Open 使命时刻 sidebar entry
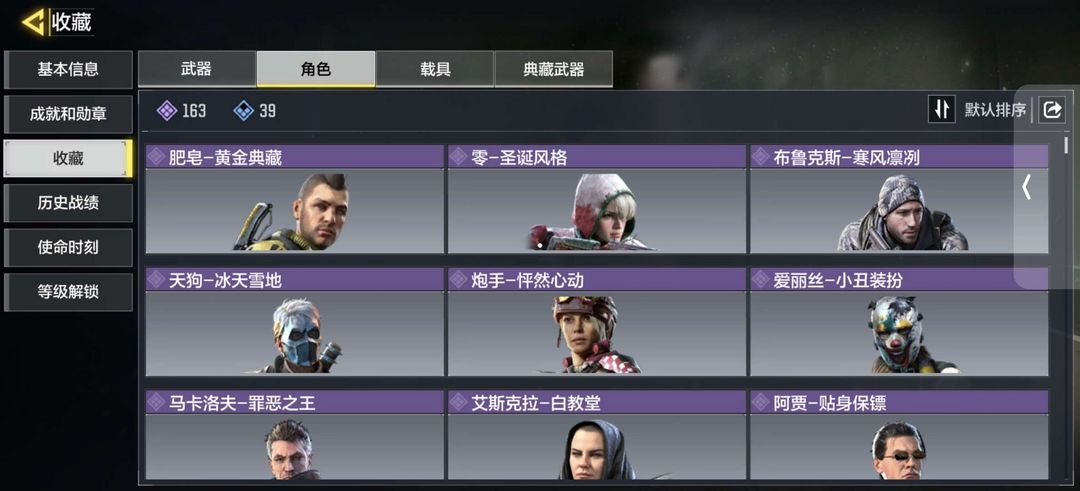This screenshot has width=1080, height=491. tap(68, 247)
